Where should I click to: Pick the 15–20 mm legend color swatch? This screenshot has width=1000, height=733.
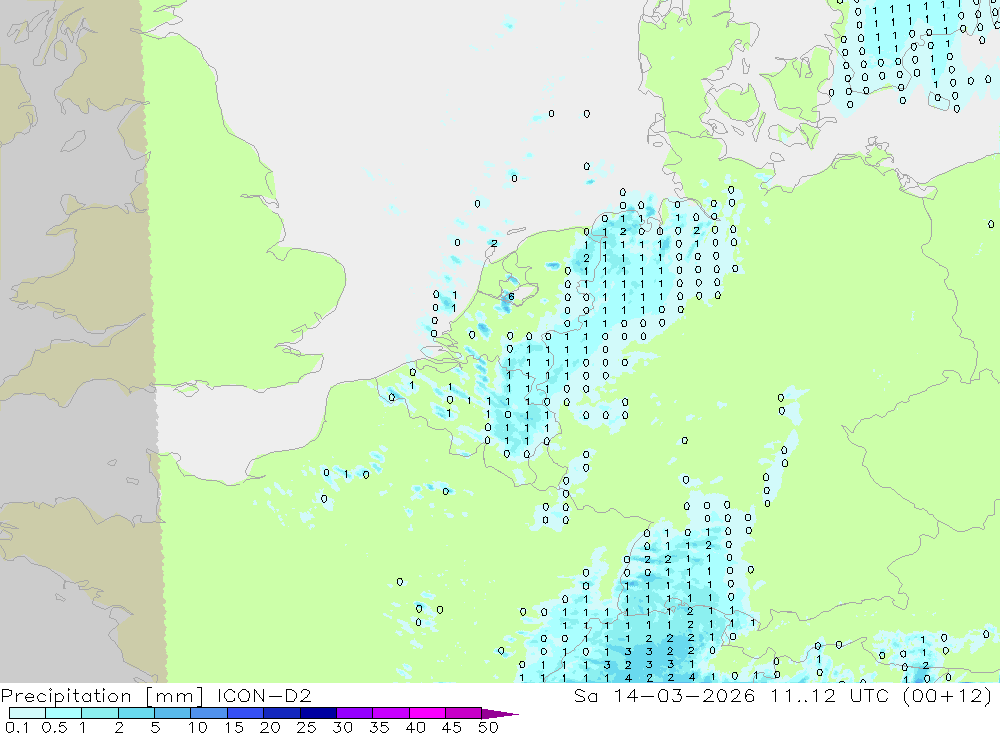coord(245,713)
